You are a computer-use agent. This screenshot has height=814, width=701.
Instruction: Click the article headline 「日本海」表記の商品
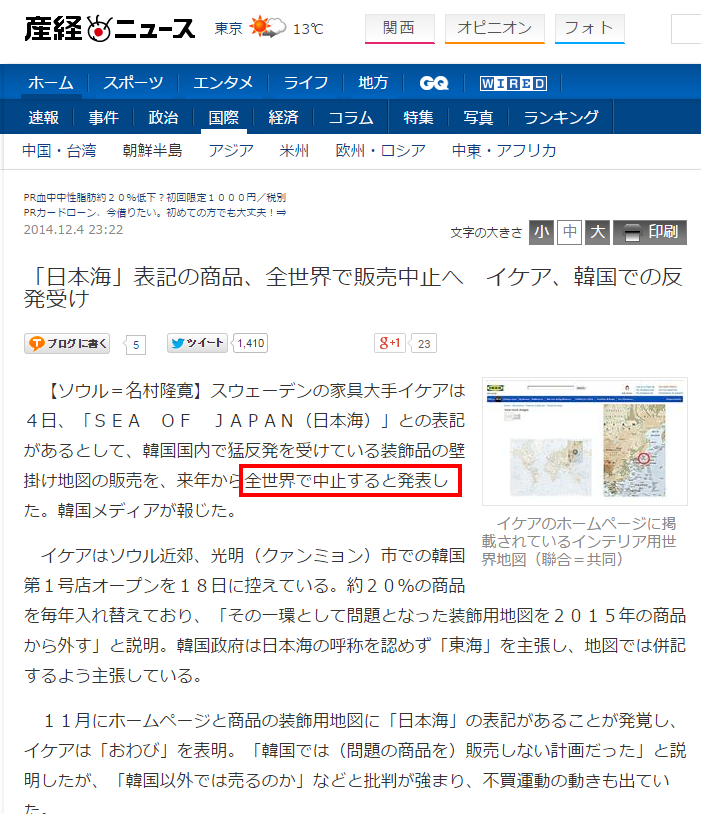pos(353,287)
